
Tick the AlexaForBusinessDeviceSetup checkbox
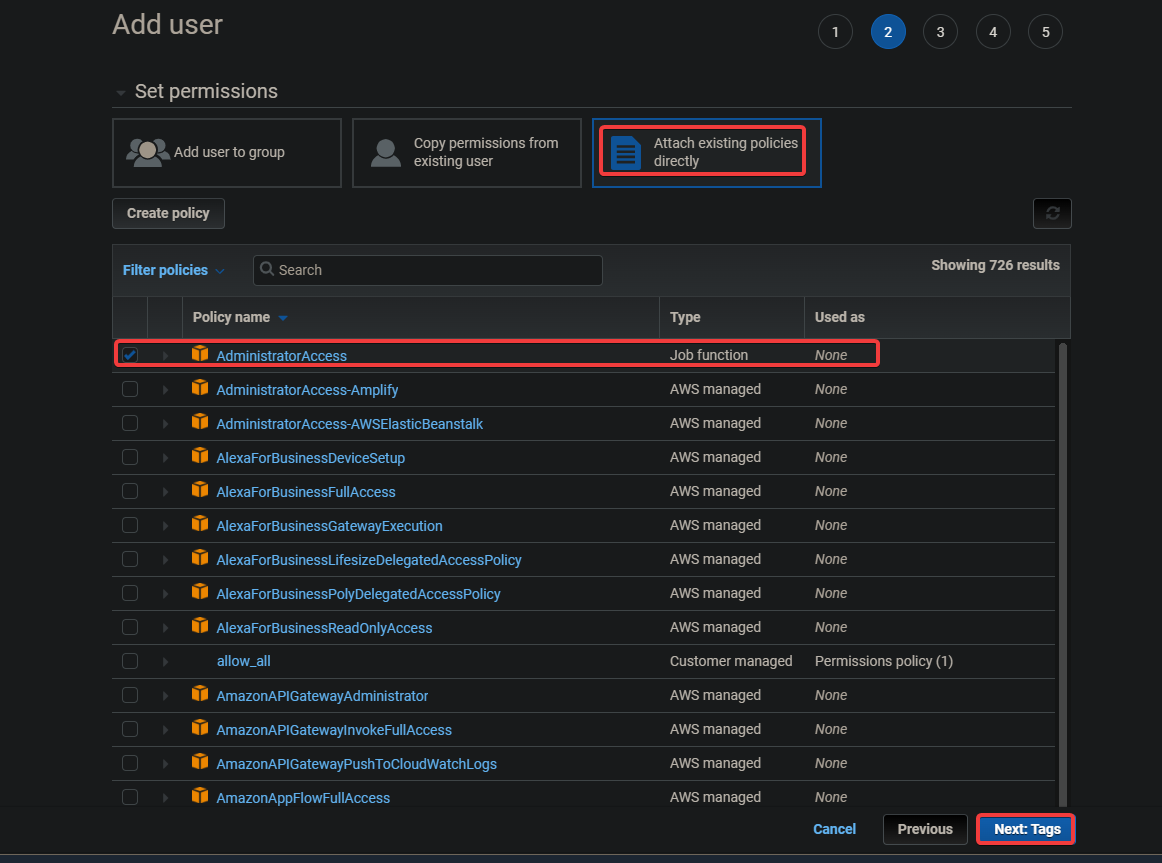[130, 457]
